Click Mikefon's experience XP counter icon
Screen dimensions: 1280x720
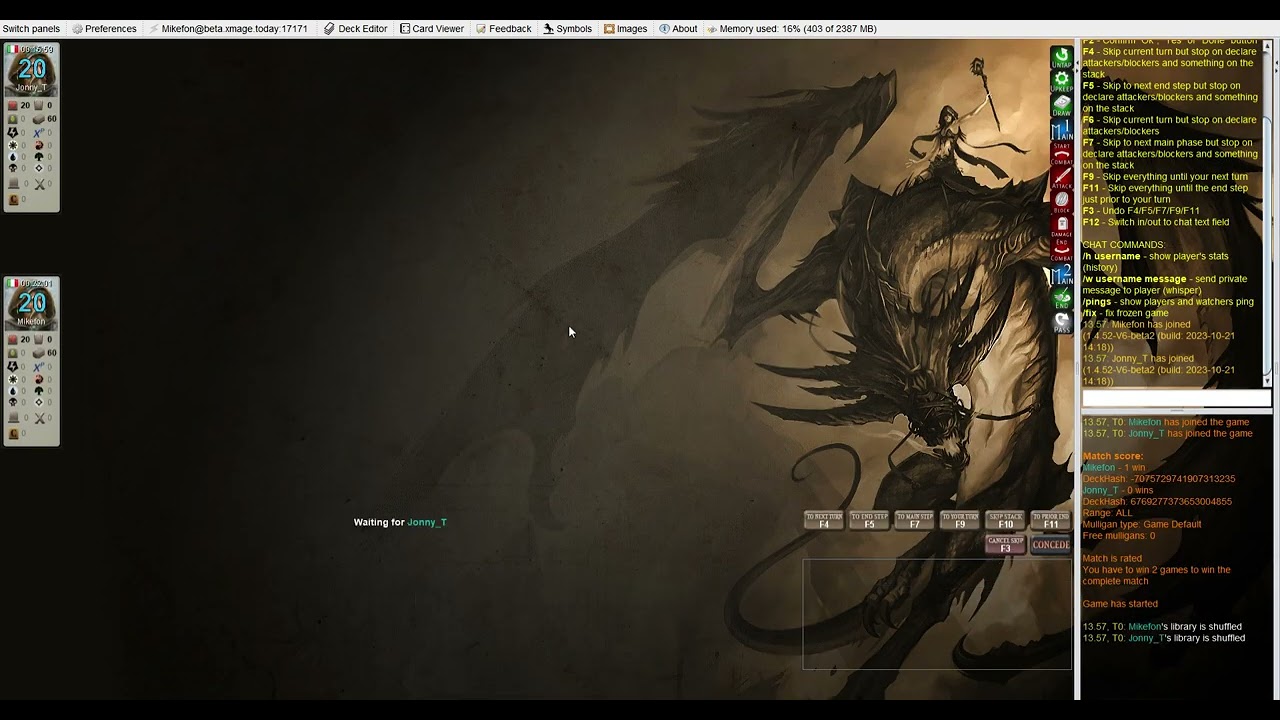(x=39, y=367)
